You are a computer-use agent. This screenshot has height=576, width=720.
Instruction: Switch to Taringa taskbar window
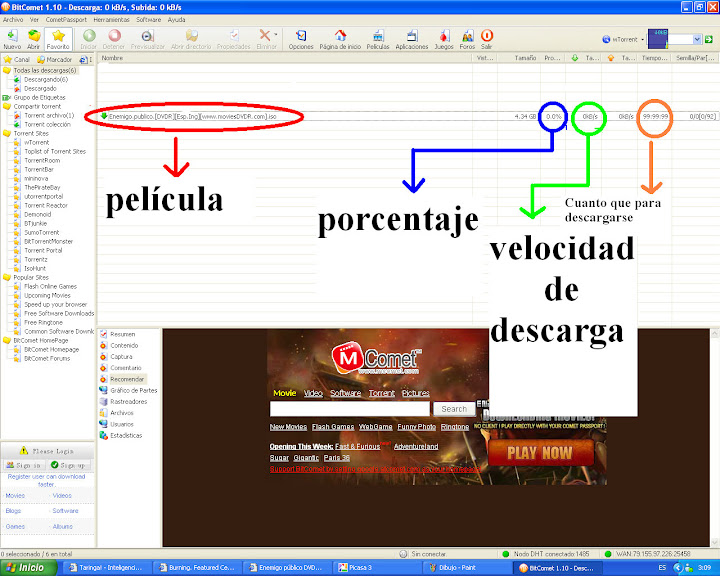107,568
